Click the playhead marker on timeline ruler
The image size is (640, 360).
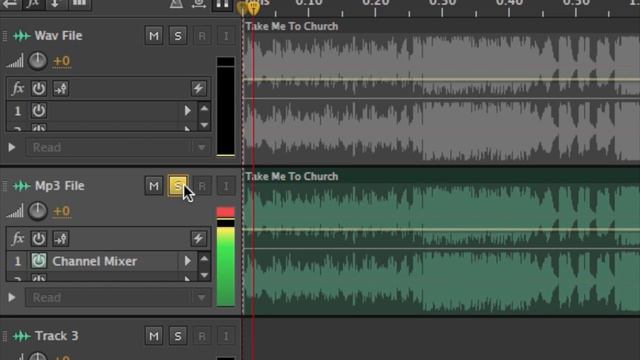253,8
